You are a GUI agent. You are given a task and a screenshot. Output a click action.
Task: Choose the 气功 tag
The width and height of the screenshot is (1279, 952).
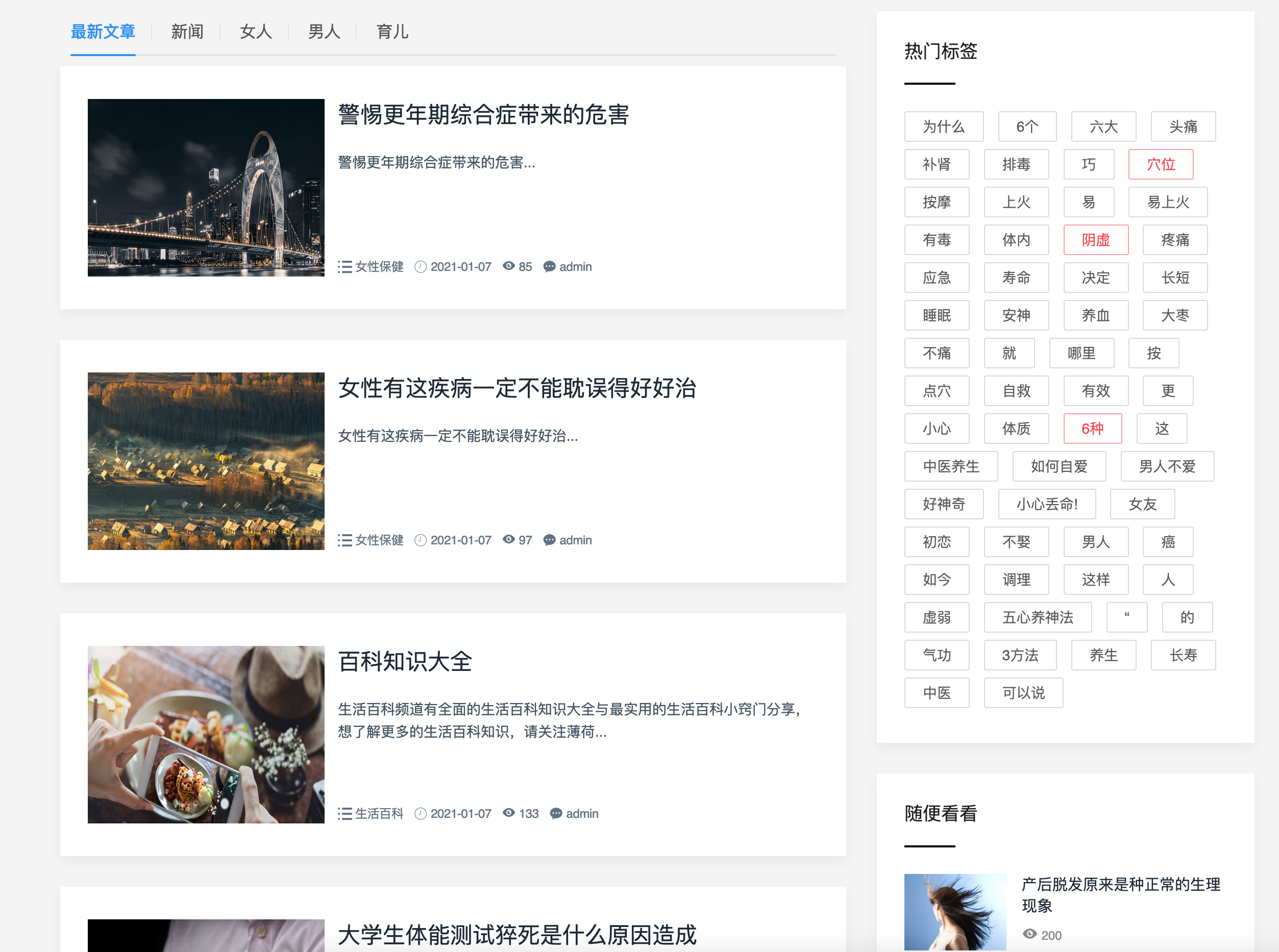tap(937, 655)
